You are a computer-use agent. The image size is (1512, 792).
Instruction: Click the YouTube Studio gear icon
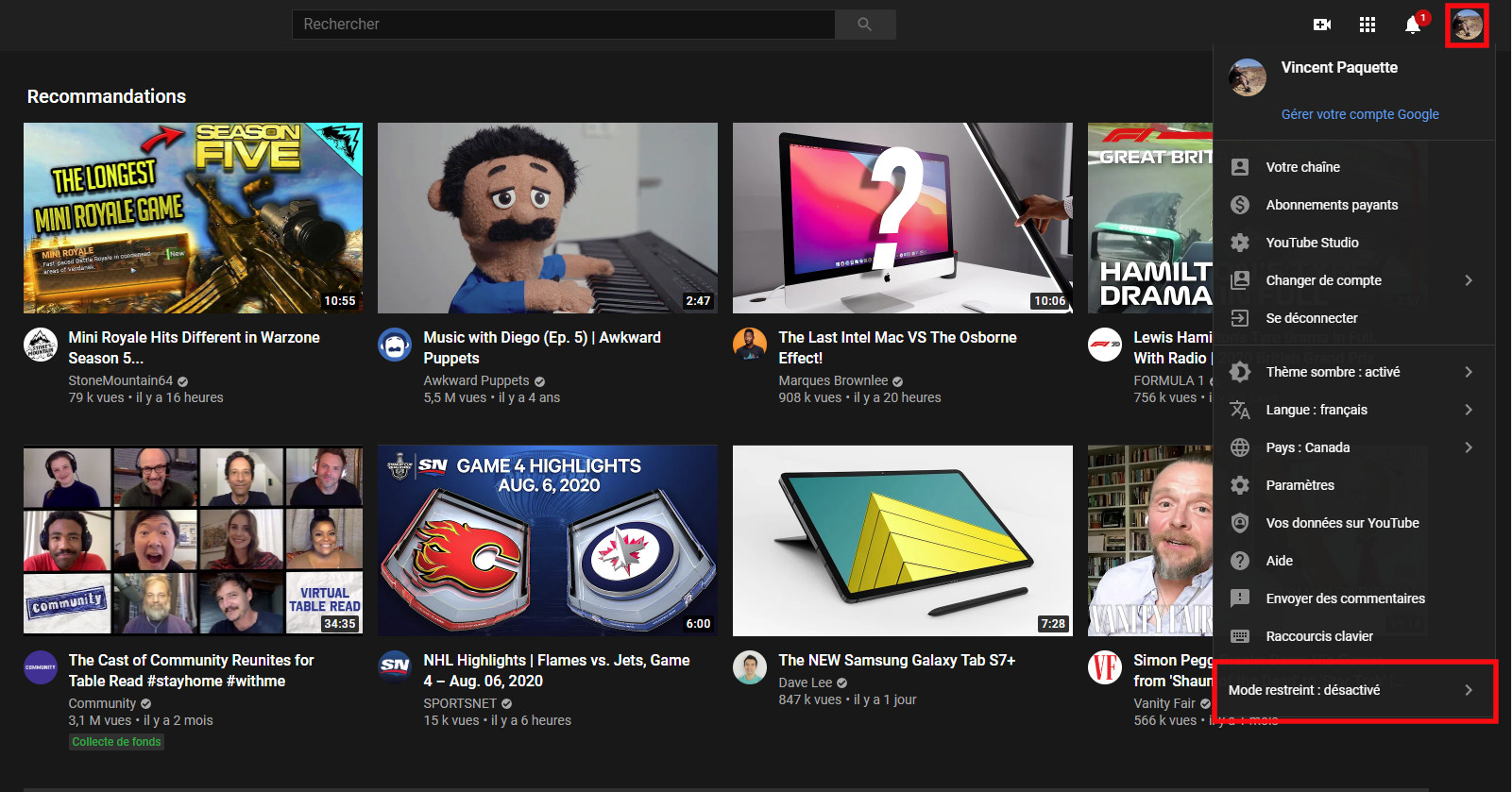(x=1240, y=243)
